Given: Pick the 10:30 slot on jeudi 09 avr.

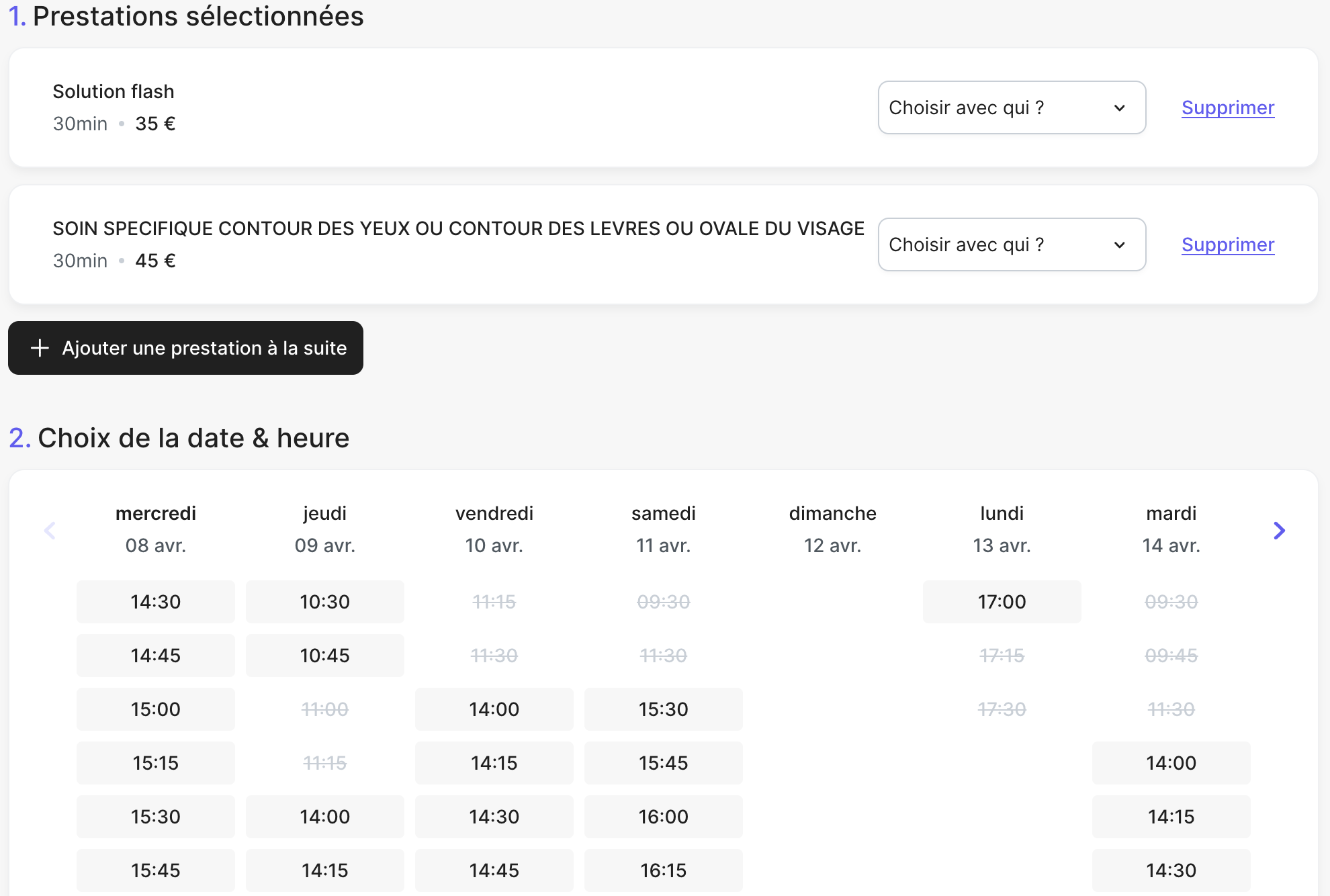Looking at the screenshot, I should 324,602.
